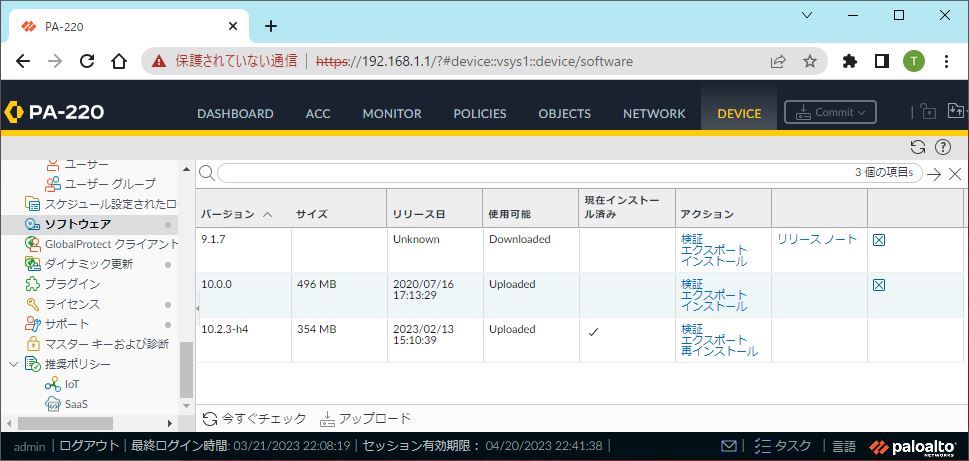Open タスク task manager

click(x=783, y=446)
